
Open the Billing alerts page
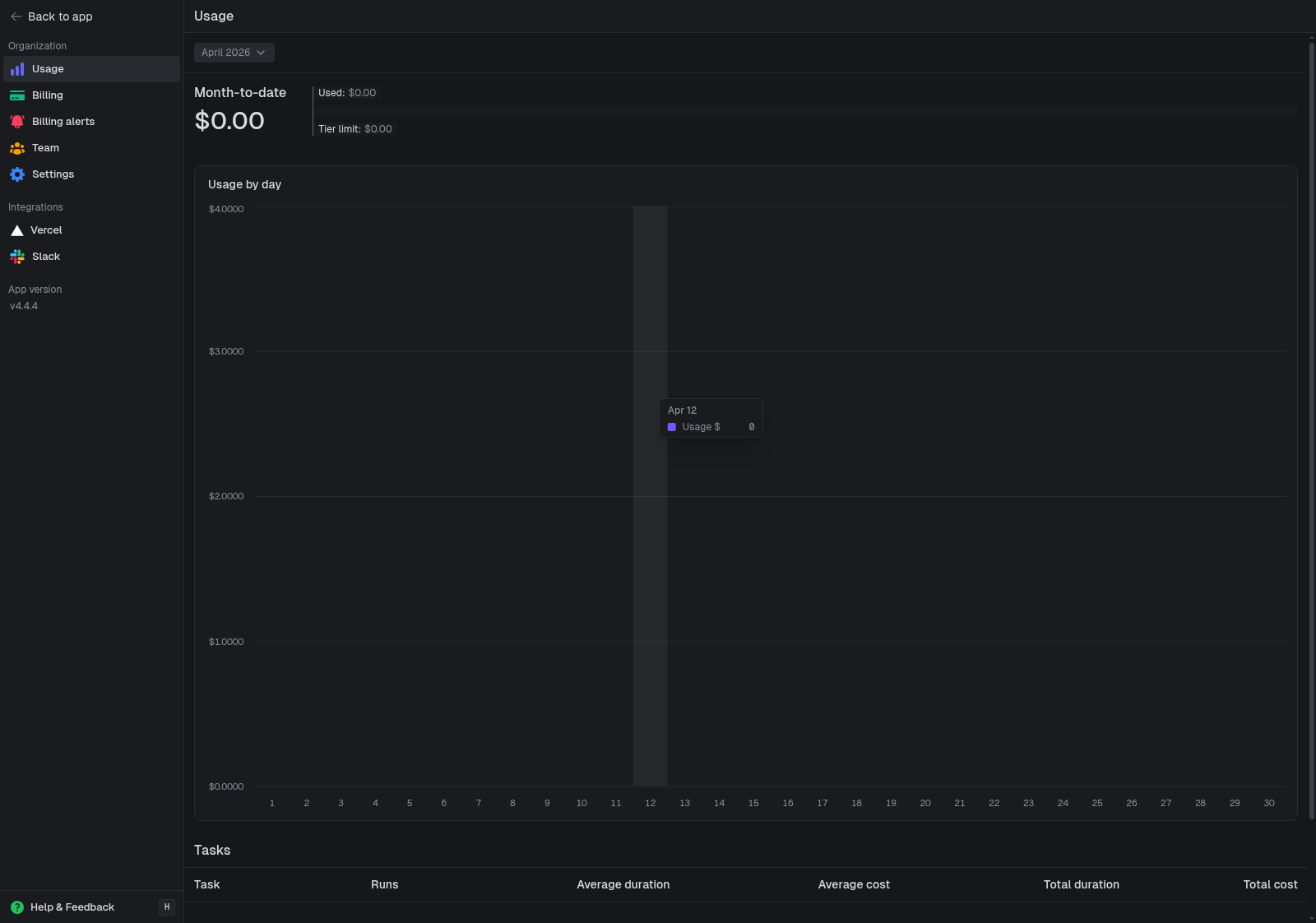coord(63,122)
